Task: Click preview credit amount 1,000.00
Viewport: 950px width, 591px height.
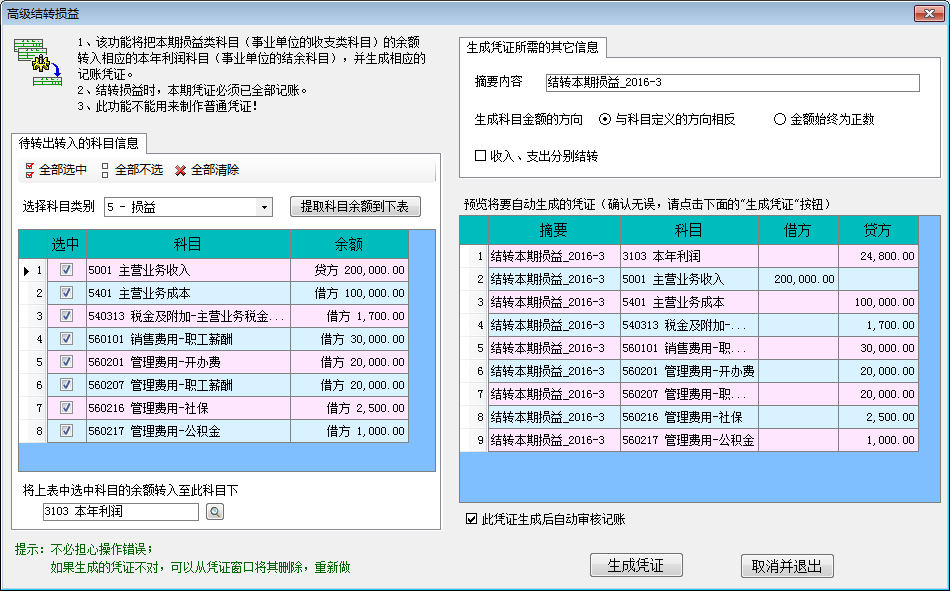Action: tap(879, 441)
